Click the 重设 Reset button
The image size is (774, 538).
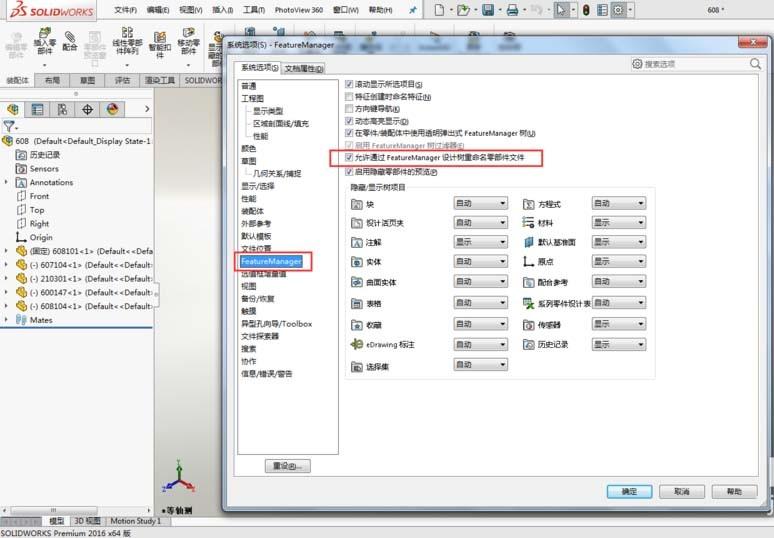(288, 466)
